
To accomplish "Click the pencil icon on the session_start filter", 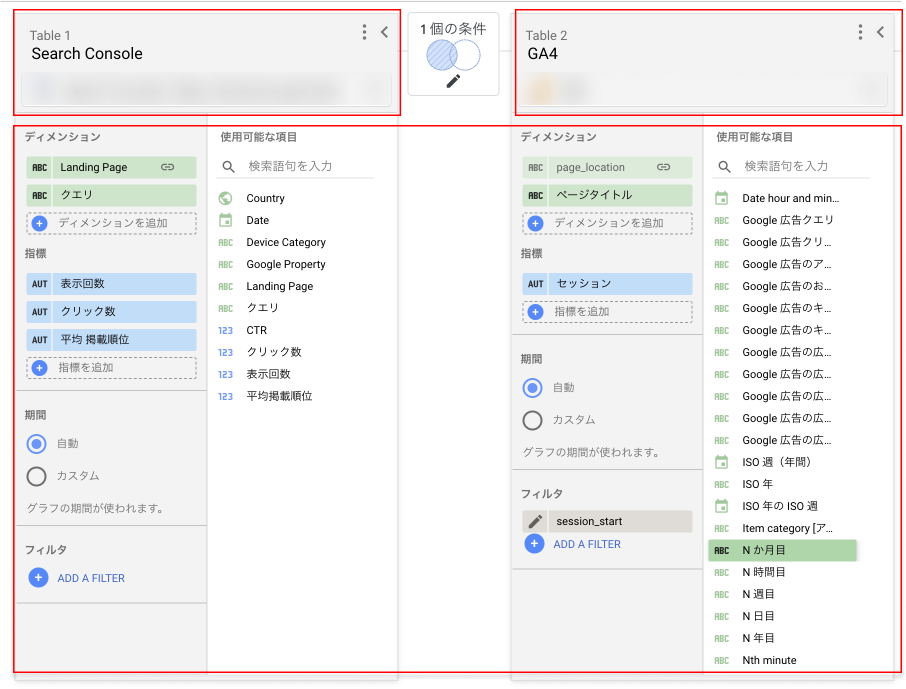I will coord(536,521).
